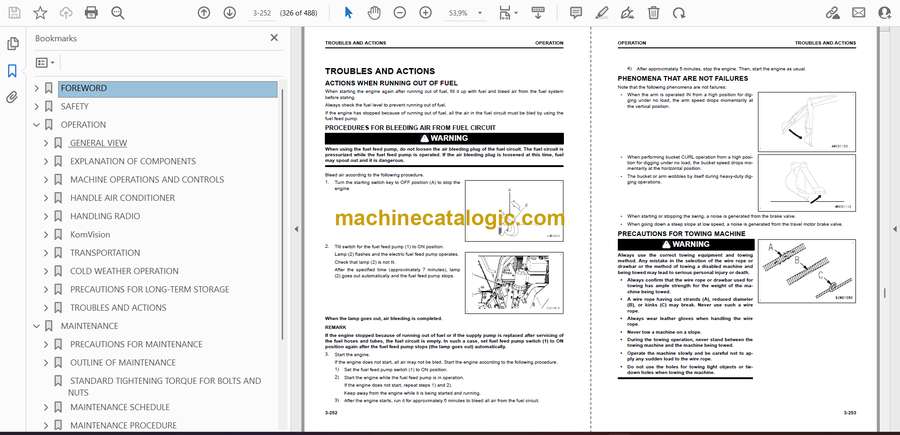Open MAINTENANCE PROCEDURE bookmark
900x435 pixels.
[x=123, y=425]
